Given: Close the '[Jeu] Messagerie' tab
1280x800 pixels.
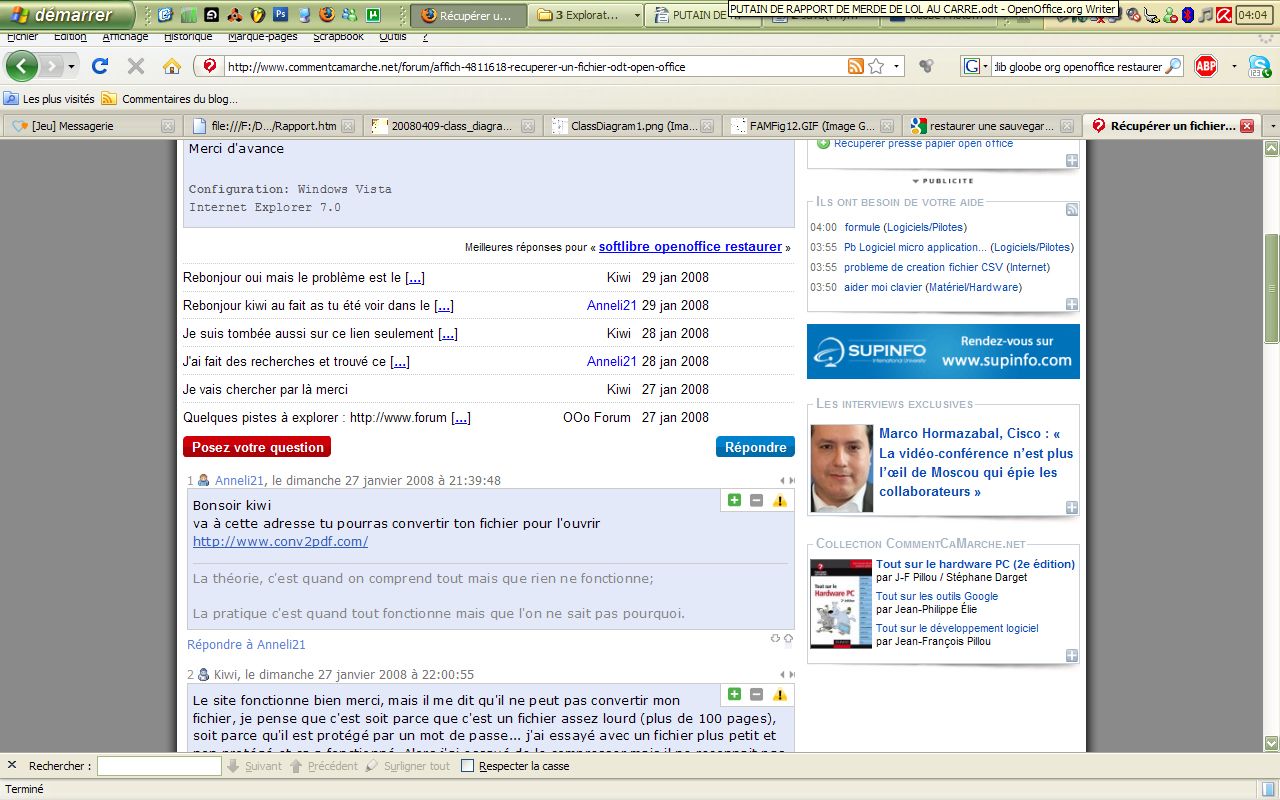Looking at the screenshot, I should [168, 126].
